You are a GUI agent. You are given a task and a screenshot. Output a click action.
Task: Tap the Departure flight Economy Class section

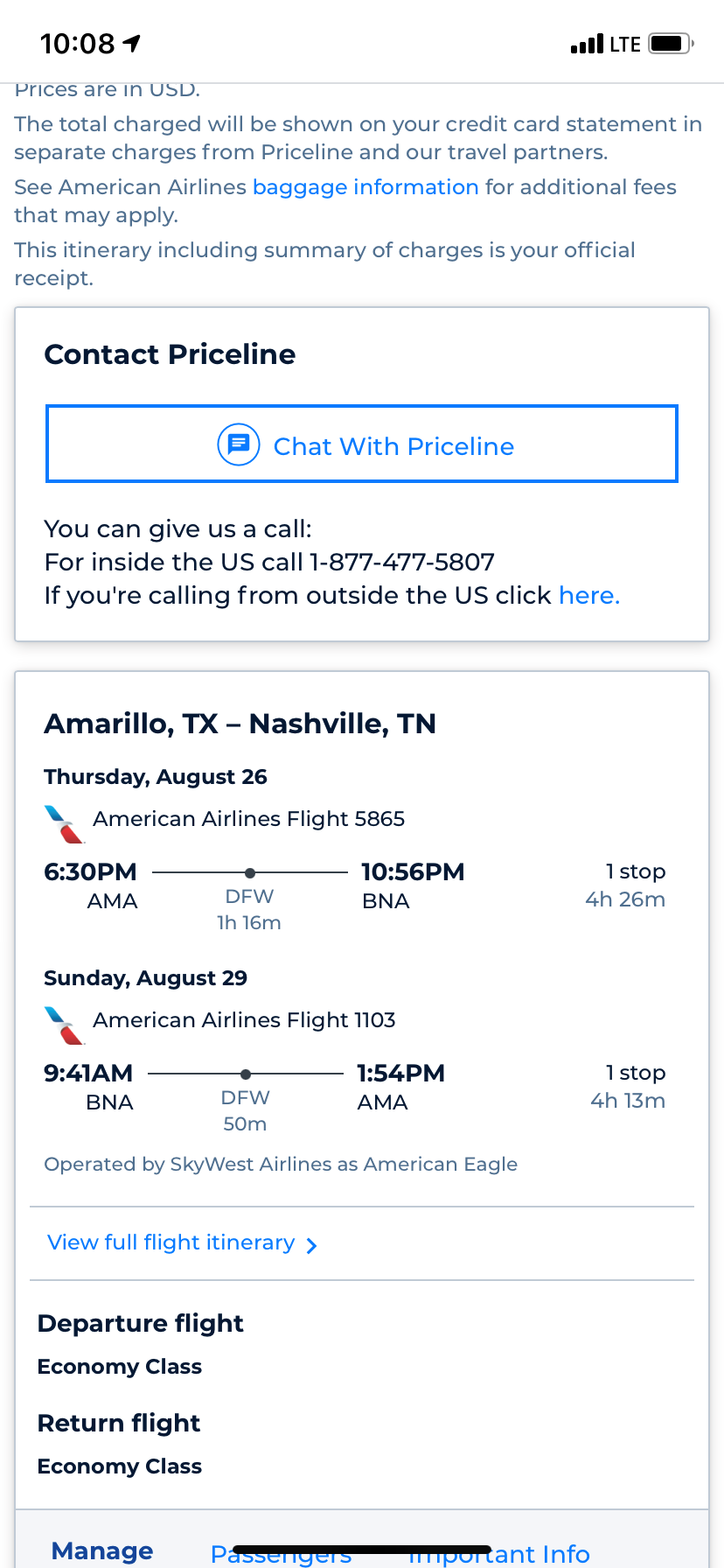tap(140, 1345)
